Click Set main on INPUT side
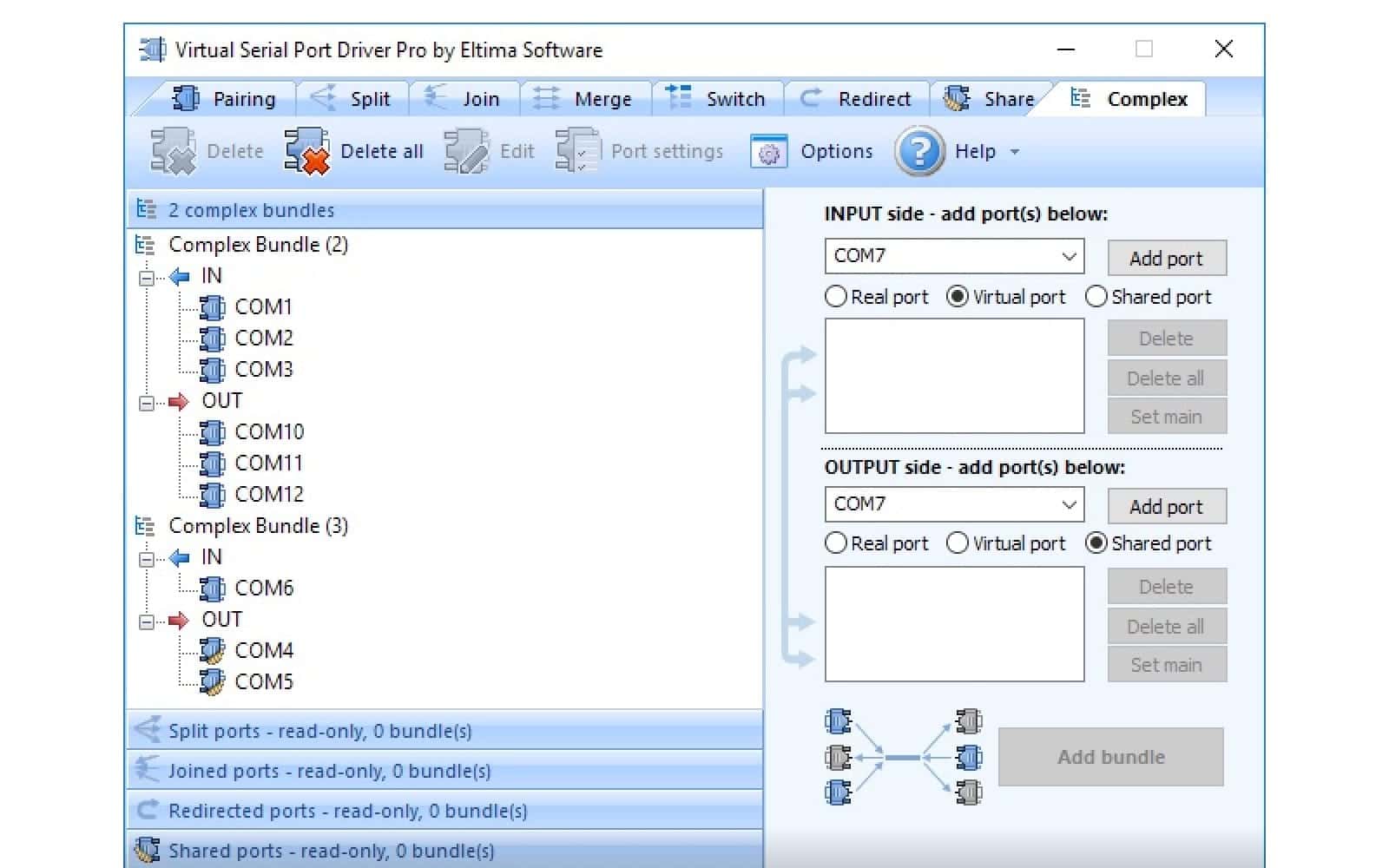Image resolution: width=1389 pixels, height=868 pixels. tap(1167, 417)
